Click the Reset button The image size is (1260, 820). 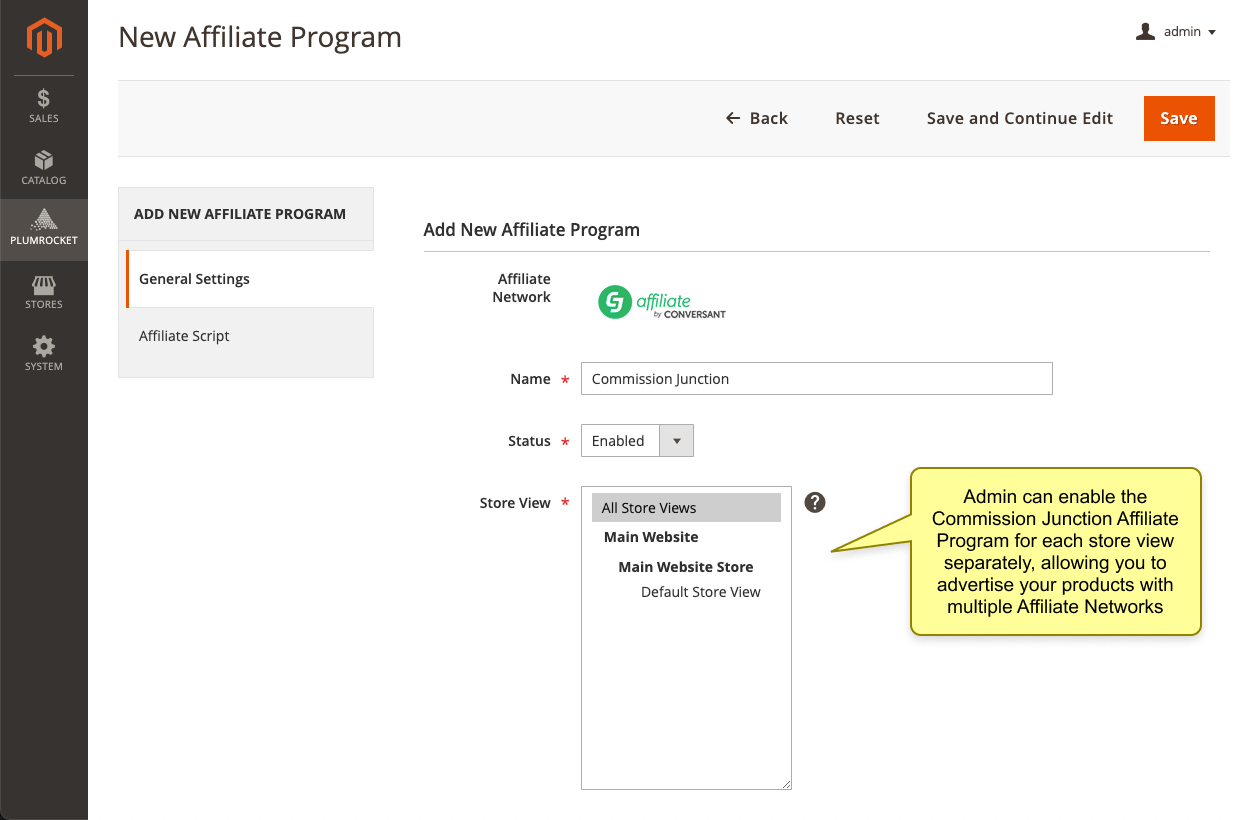tap(857, 118)
